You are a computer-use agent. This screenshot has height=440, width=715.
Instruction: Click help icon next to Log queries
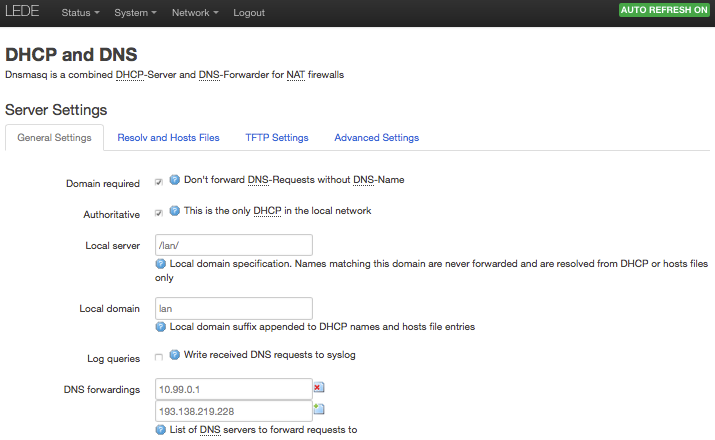coord(174,355)
